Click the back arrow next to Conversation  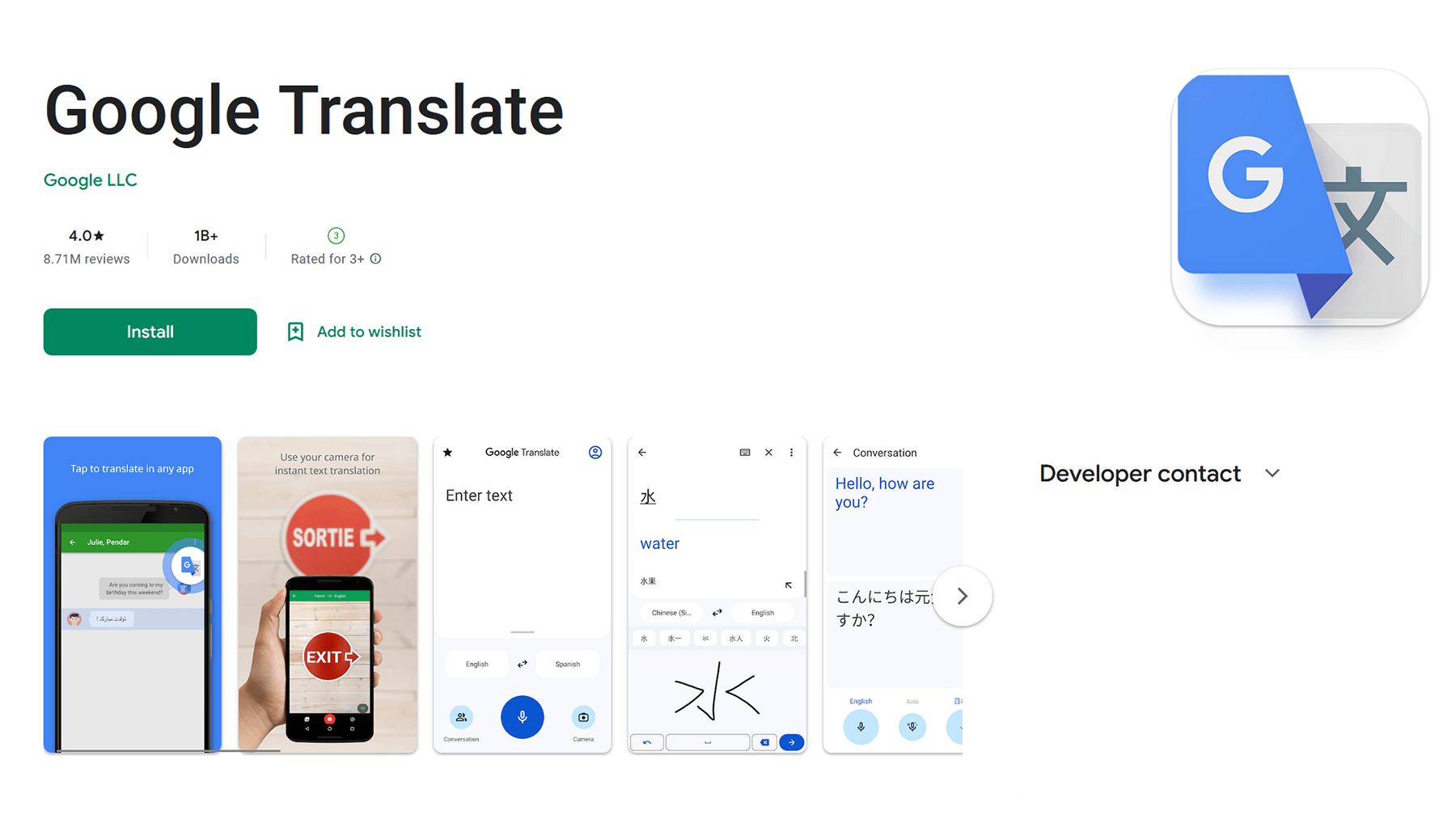coord(837,452)
